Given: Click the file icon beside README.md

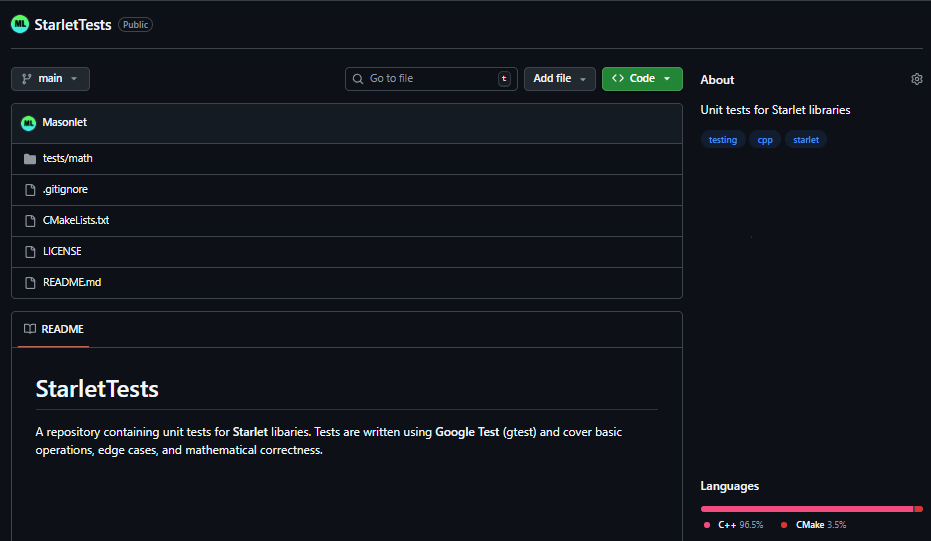Looking at the screenshot, I should click(30, 283).
